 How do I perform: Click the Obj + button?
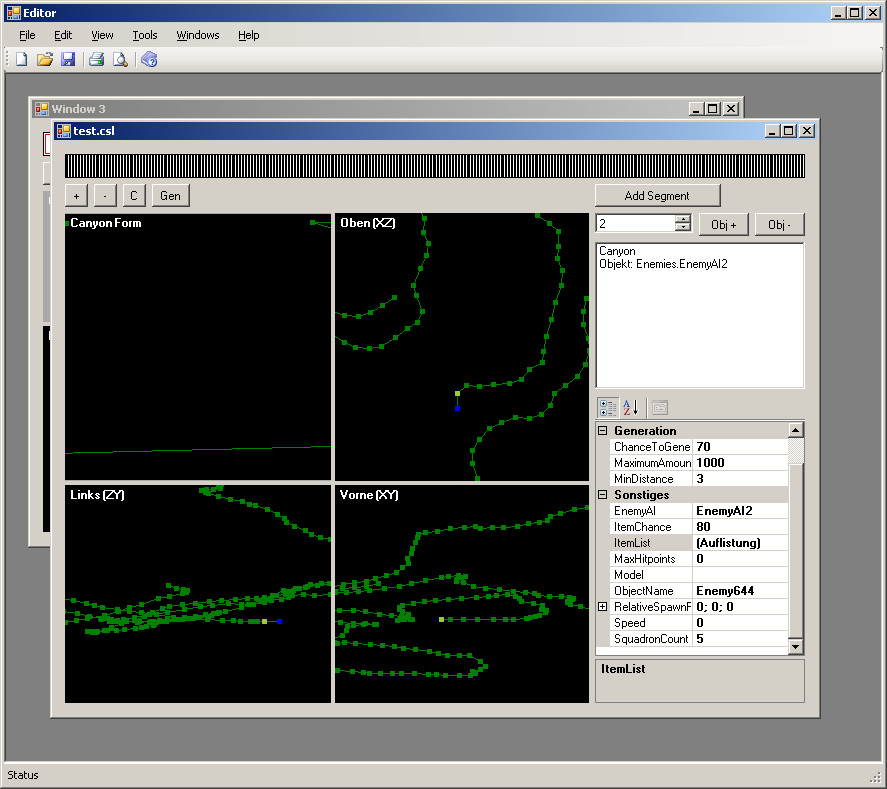coord(724,225)
